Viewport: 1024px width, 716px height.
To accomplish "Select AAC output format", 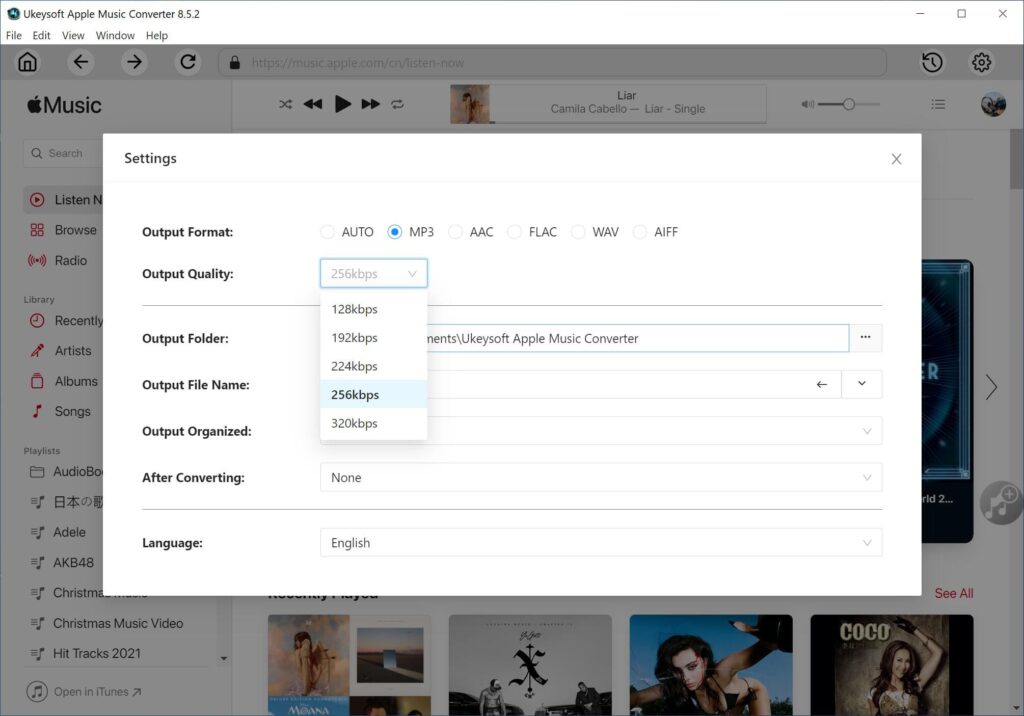I will coord(455,232).
